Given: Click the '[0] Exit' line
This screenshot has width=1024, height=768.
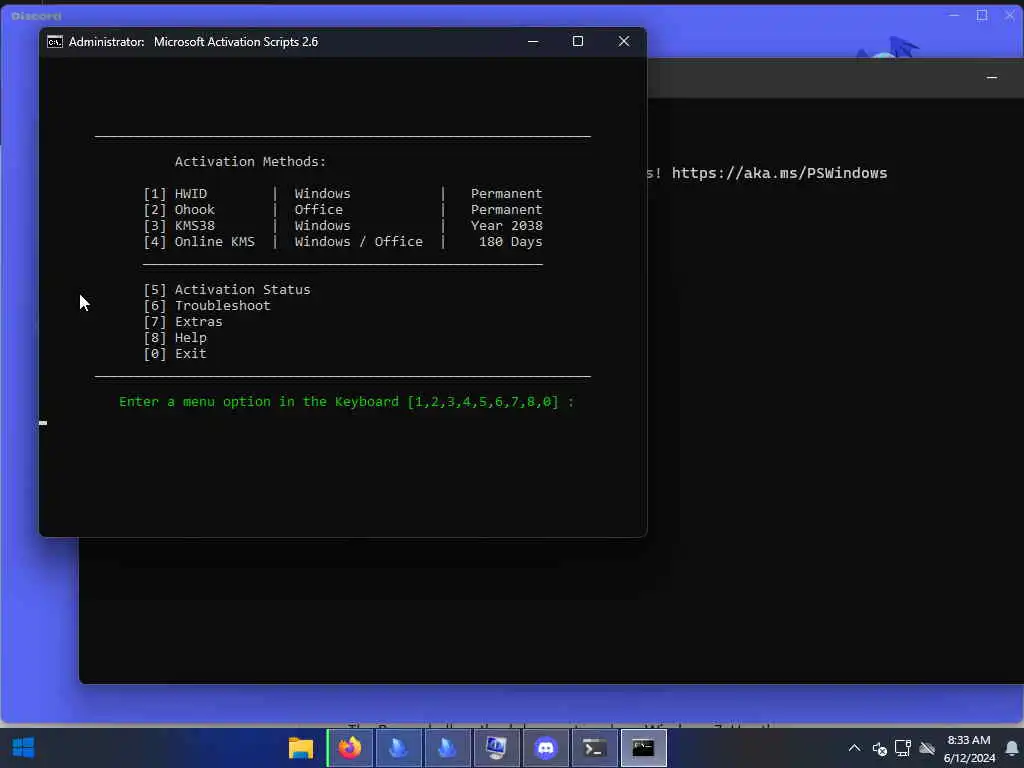Looking at the screenshot, I should coord(175,353).
